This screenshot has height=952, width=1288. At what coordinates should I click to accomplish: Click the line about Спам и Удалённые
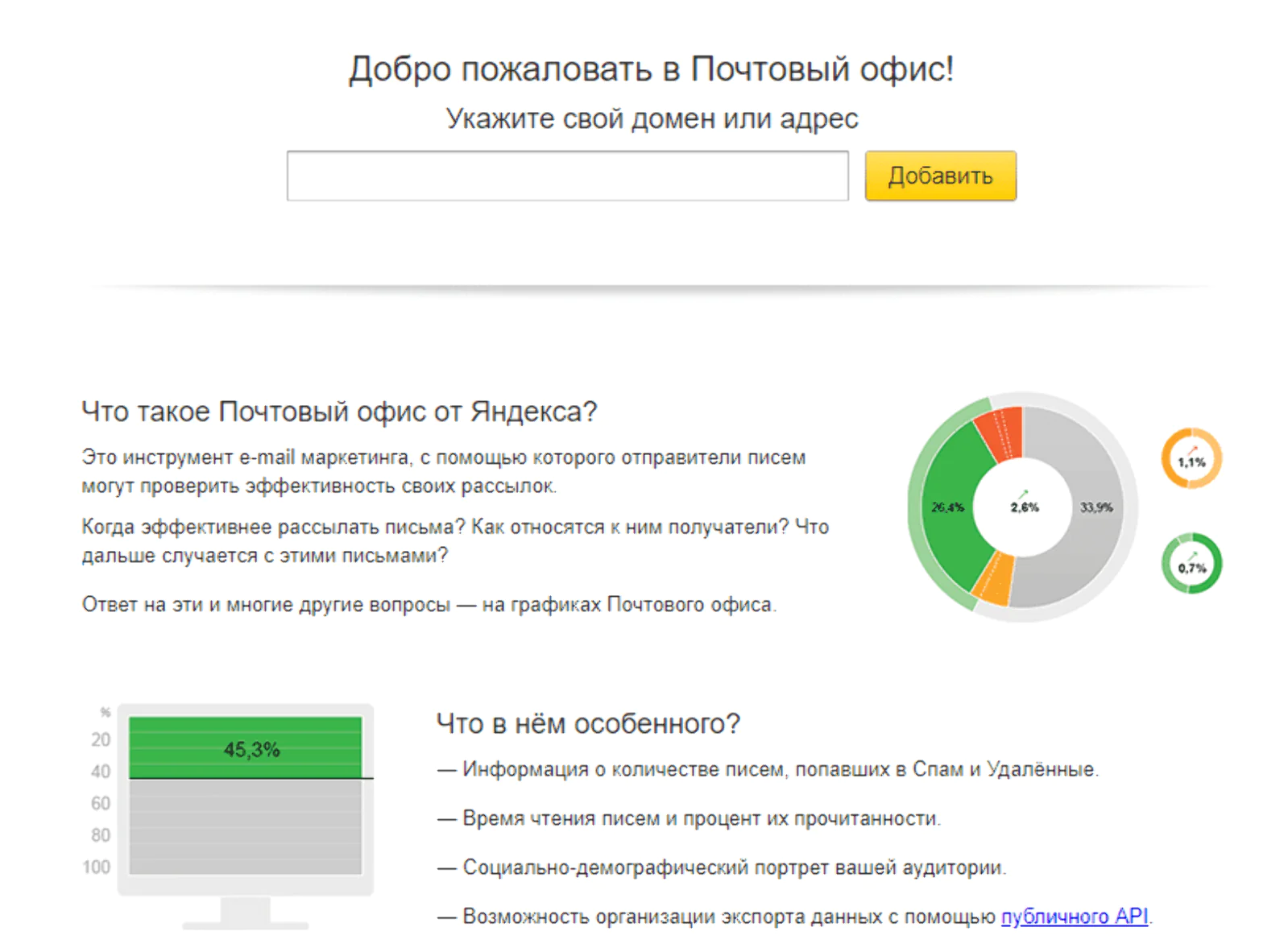point(768,769)
